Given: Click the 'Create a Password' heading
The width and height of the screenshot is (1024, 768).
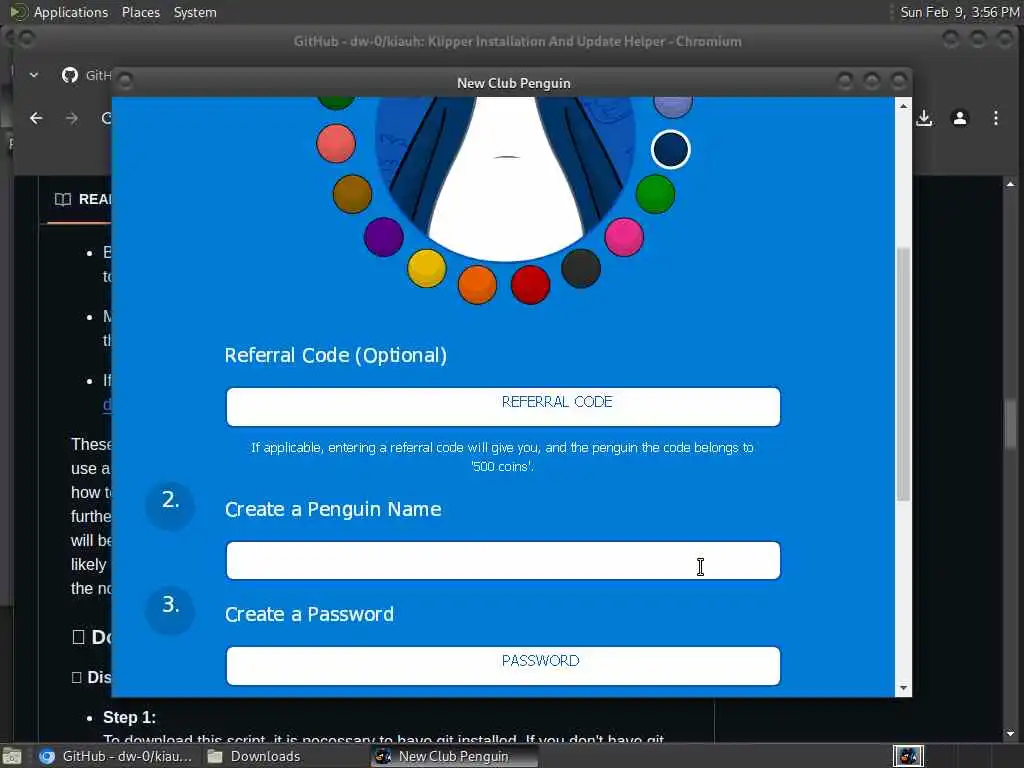Looking at the screenshot, I should click(x=310, y=615).
